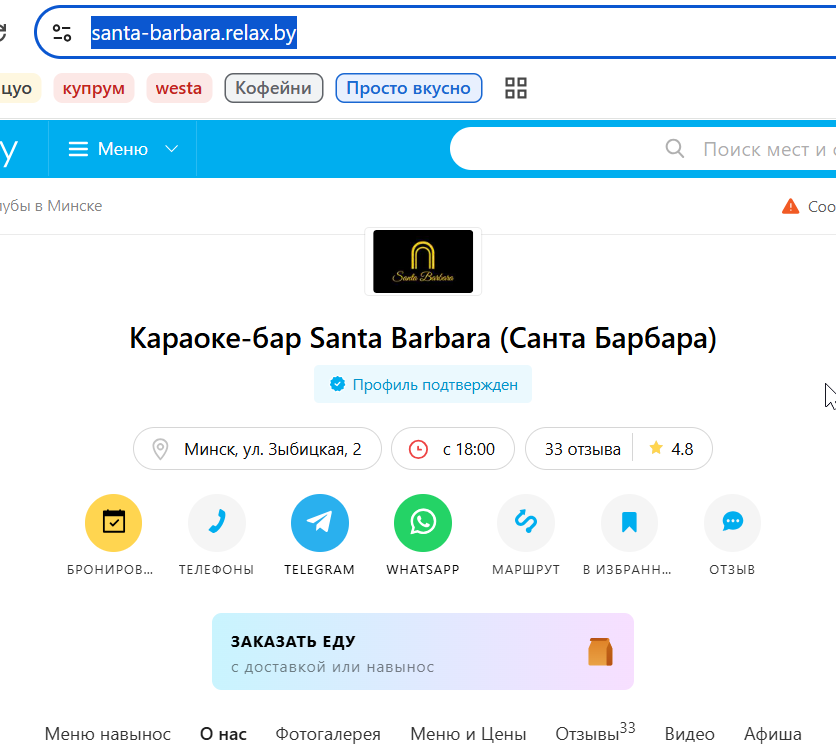
Task: Switch to the Меню и Цены tab
Action: 468,734
